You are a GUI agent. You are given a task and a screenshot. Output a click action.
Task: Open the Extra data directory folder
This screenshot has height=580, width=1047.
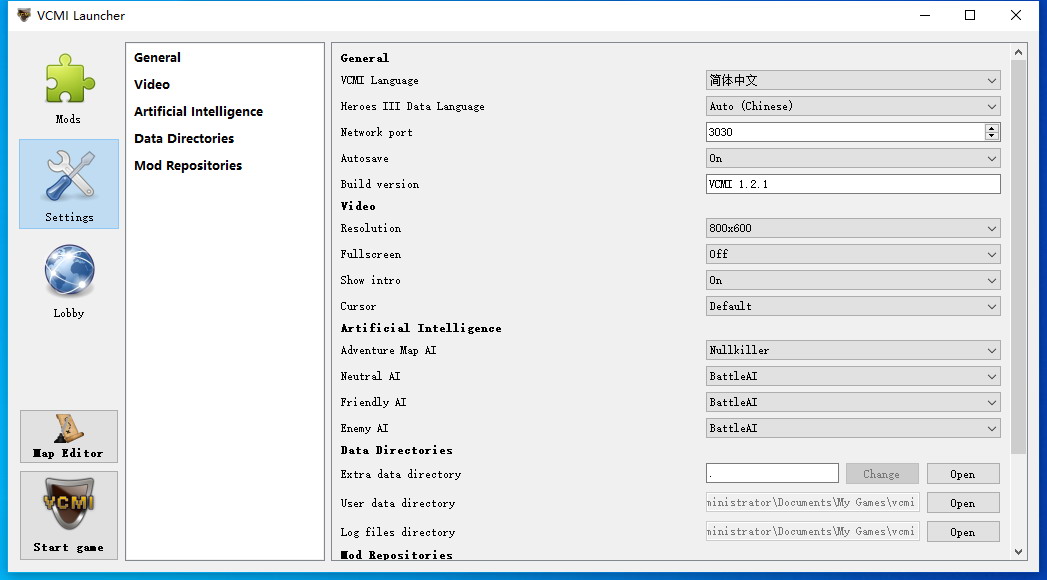[x=963, y=474]
